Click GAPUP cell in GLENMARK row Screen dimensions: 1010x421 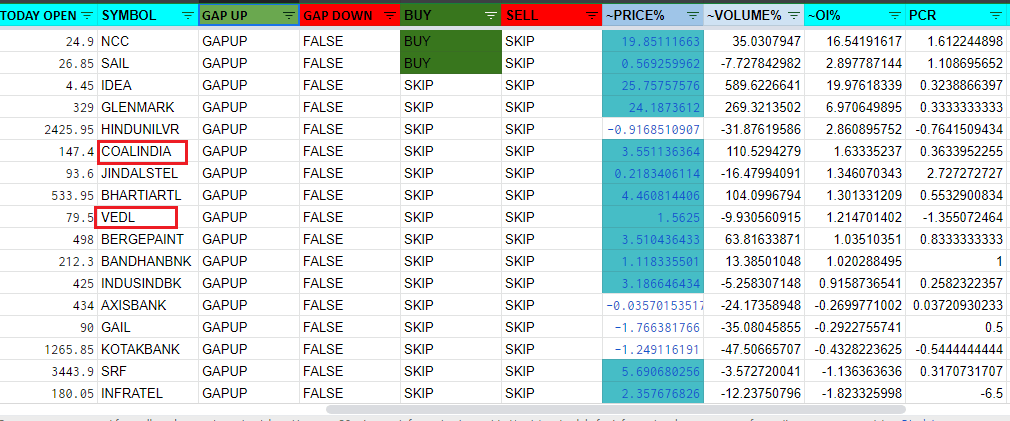[x=249, y=108]
